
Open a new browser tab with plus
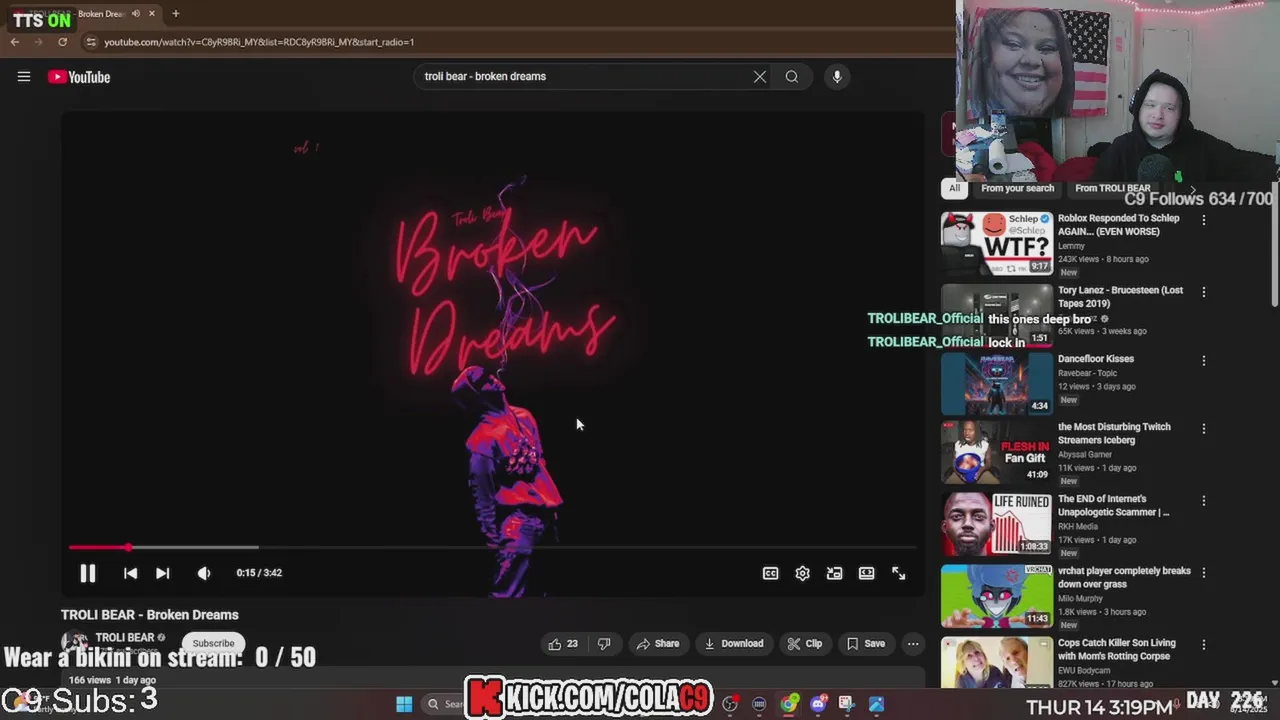coord(175,14)
